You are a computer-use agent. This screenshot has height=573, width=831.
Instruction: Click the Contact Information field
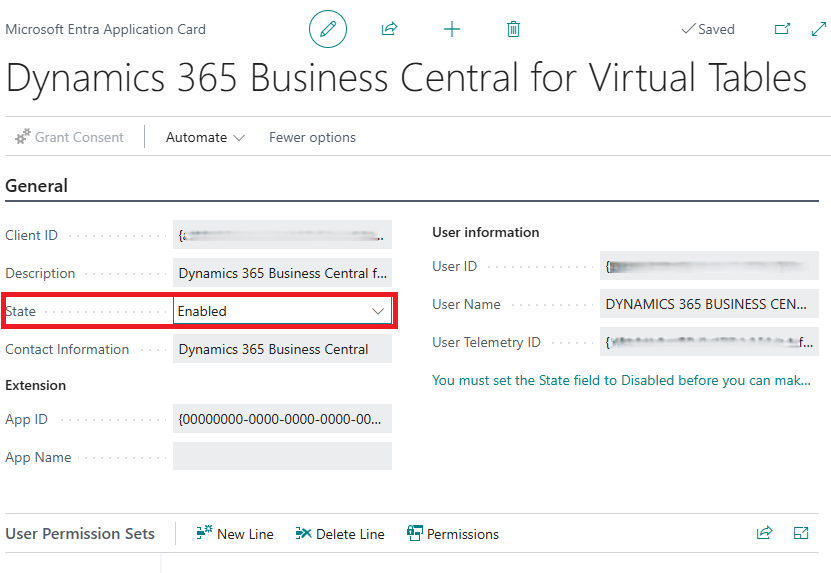(282, 349)
